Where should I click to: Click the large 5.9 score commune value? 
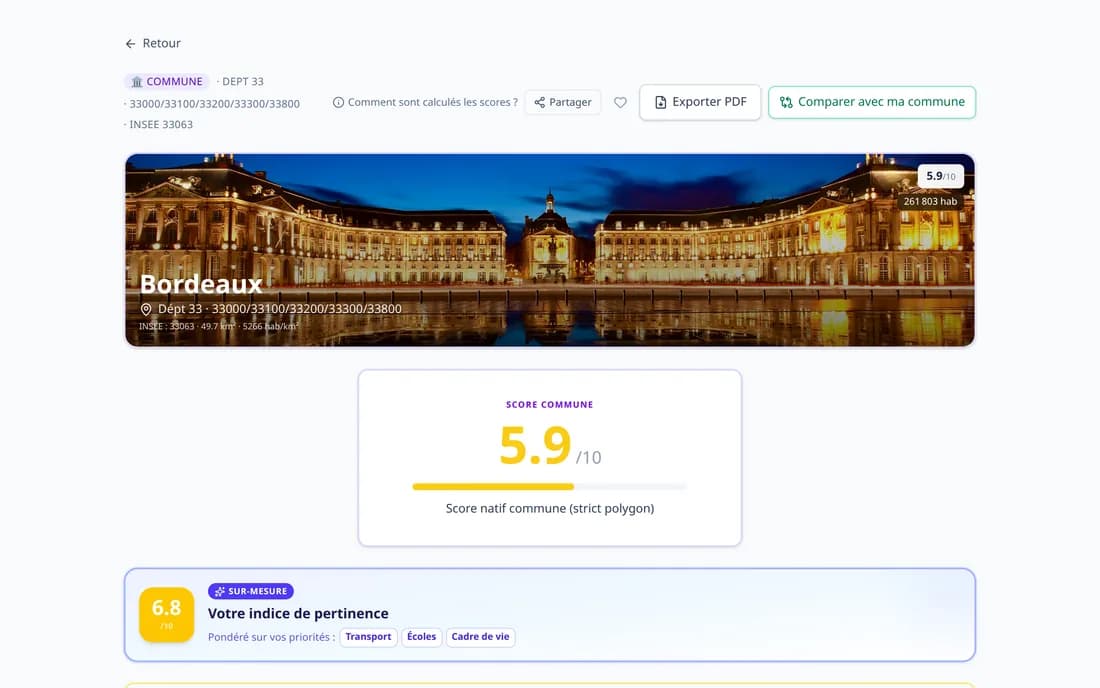click(x=535, y=445)
